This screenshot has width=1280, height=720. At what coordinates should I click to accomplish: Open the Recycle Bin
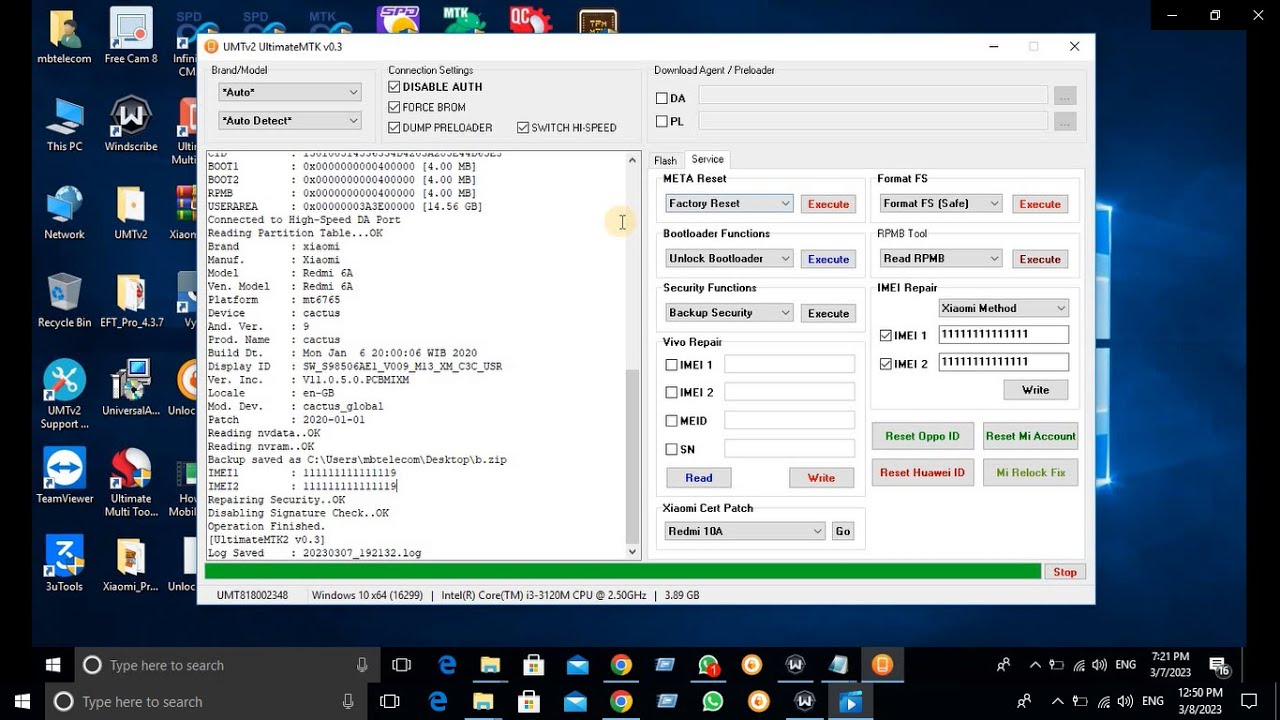64,301
